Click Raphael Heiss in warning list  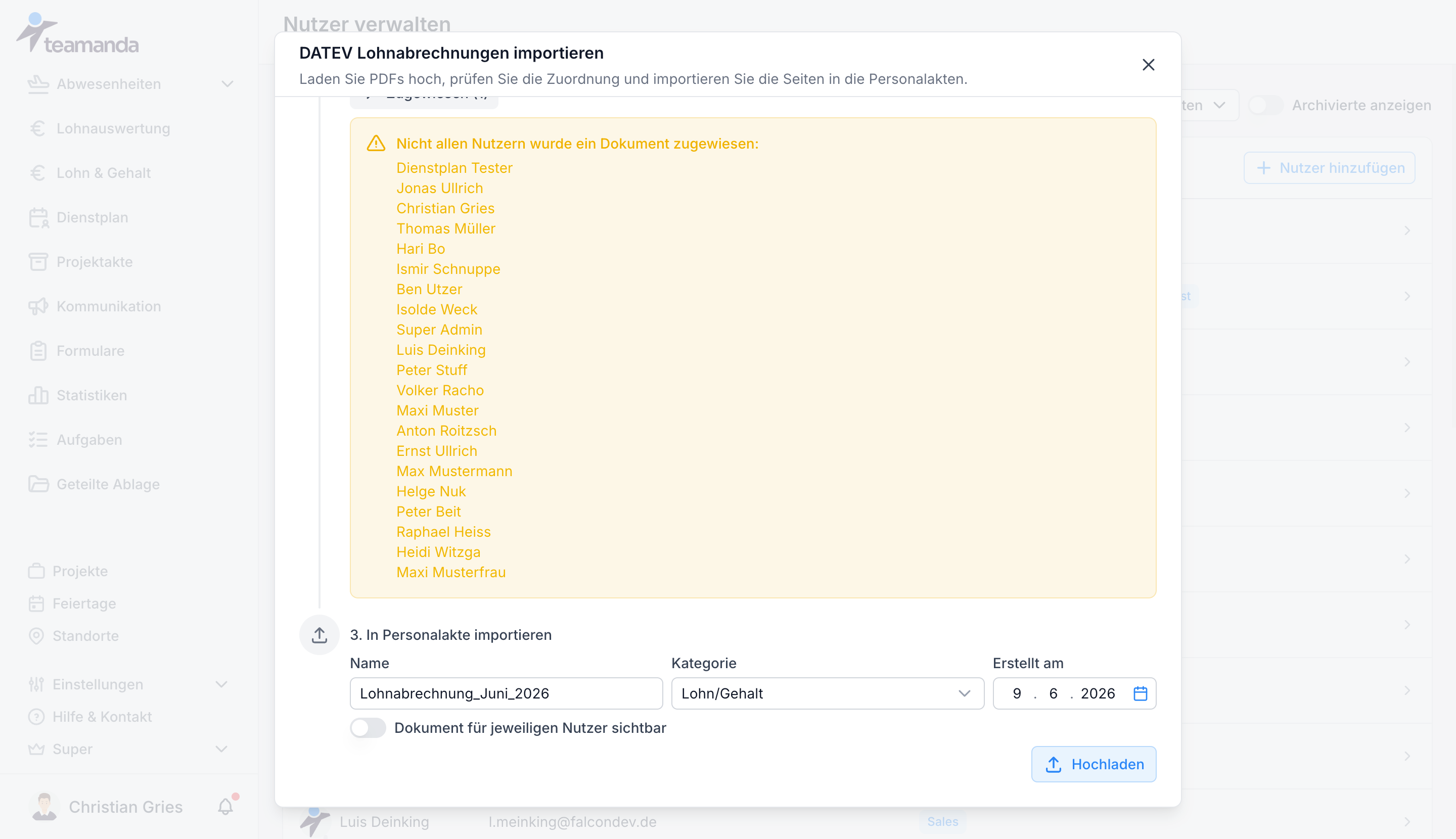point(443,532)
